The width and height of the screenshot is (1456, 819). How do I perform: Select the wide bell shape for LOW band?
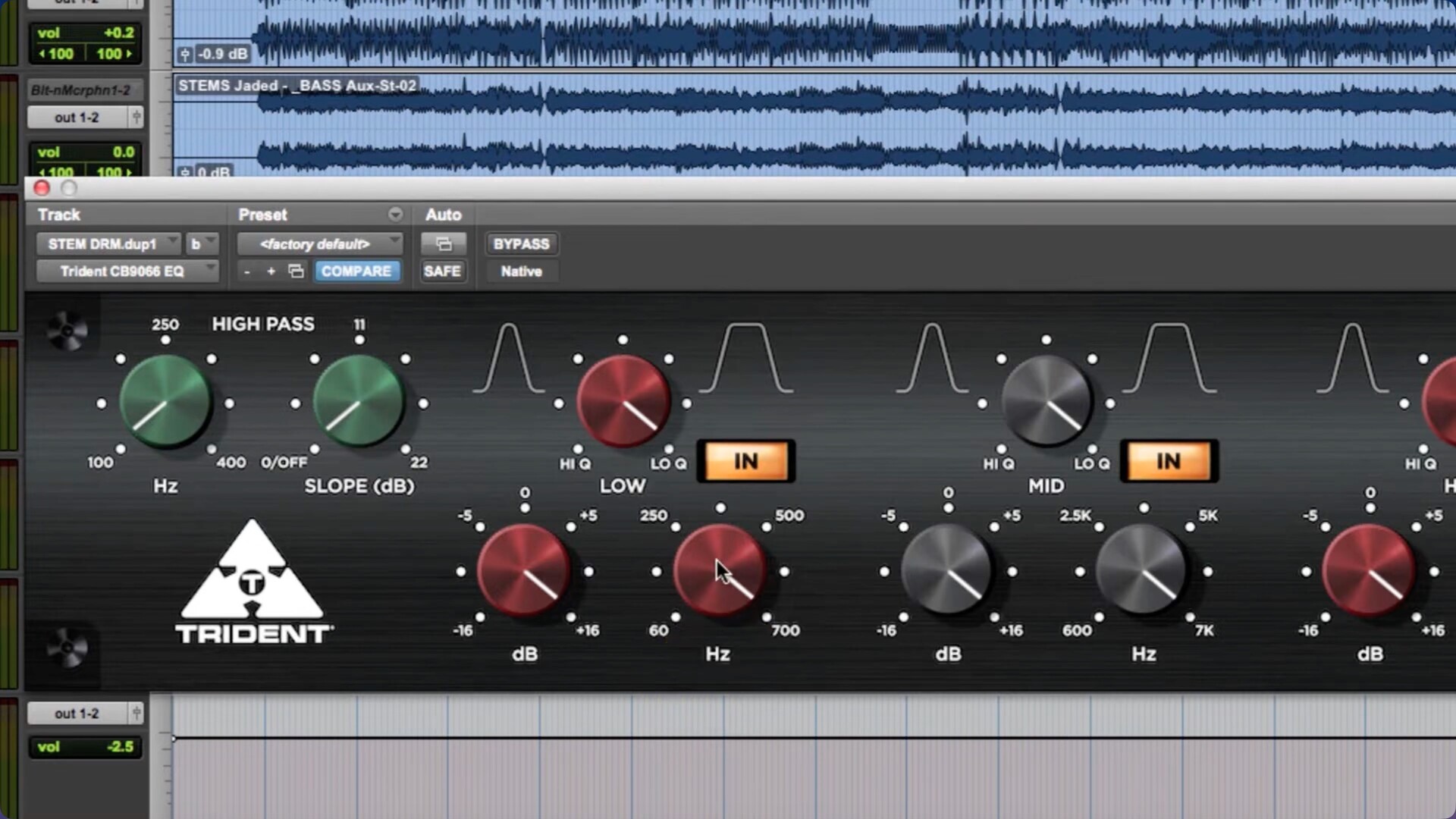[x=746, y=358]
